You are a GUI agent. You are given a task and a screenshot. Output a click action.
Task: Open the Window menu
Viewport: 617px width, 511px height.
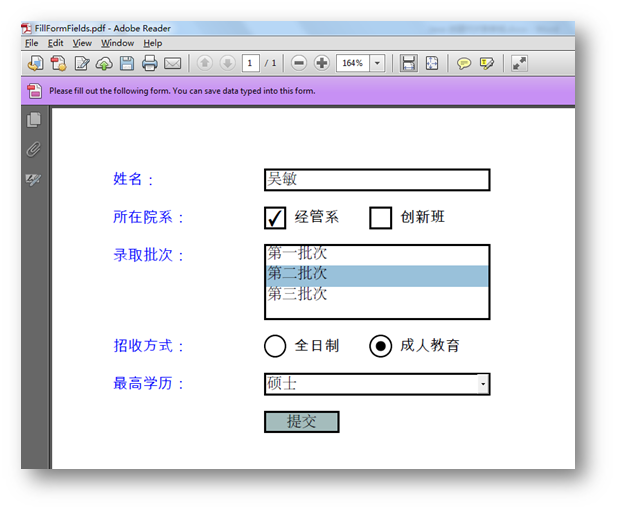[117, 43]
